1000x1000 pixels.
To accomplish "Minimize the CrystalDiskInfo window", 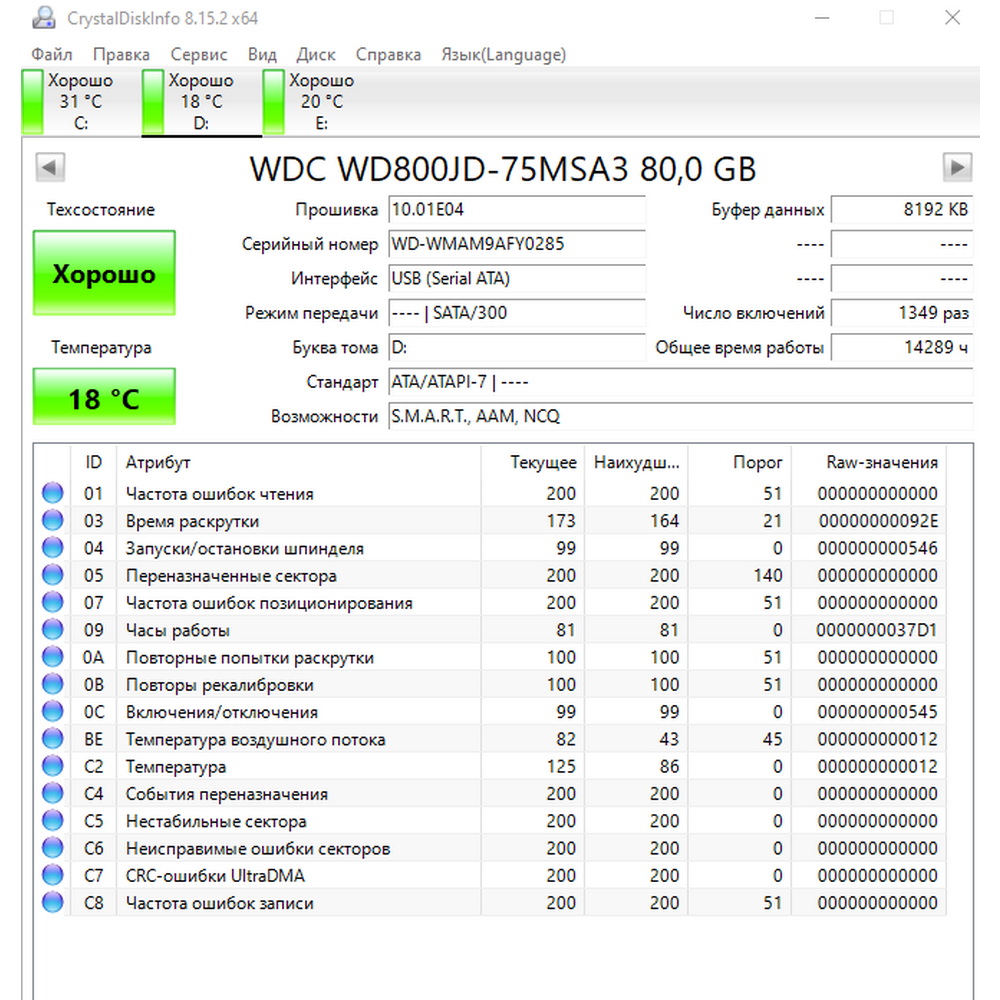I will pos(822,18).
